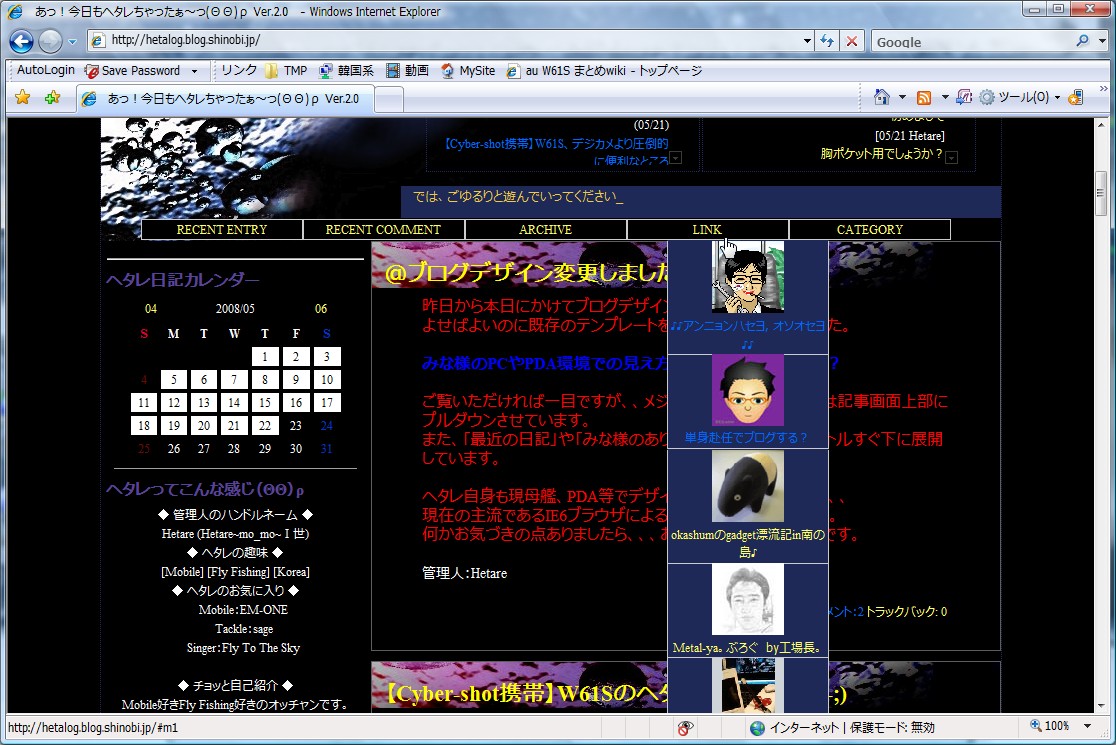1116x745 pixels.
Task: Open the 動画 favorites item
Action: (x=407, y=70)
